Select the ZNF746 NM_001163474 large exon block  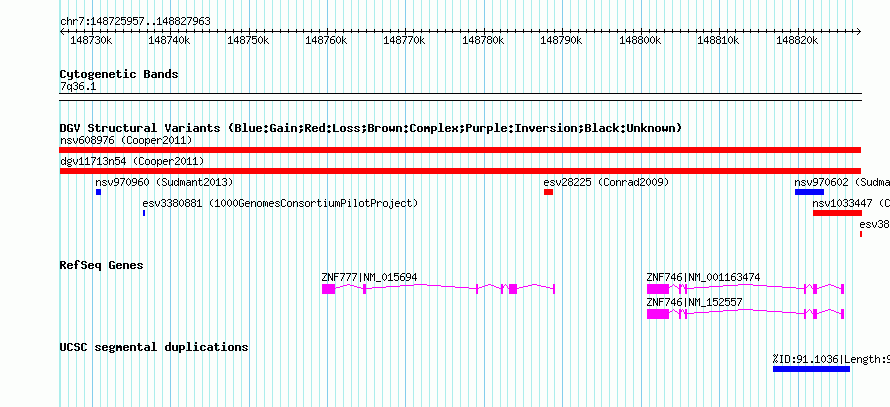(x=658, y=289)
